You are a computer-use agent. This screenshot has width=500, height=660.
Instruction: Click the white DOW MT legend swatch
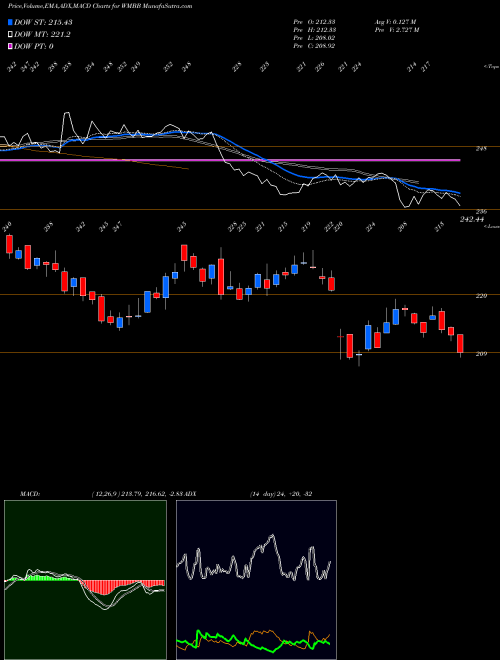point(10,34)
